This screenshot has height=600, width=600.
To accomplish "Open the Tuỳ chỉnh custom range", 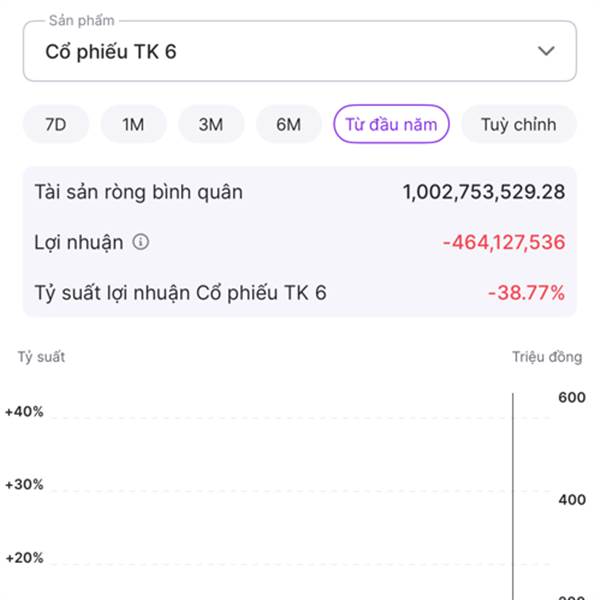I will point(518,125).
